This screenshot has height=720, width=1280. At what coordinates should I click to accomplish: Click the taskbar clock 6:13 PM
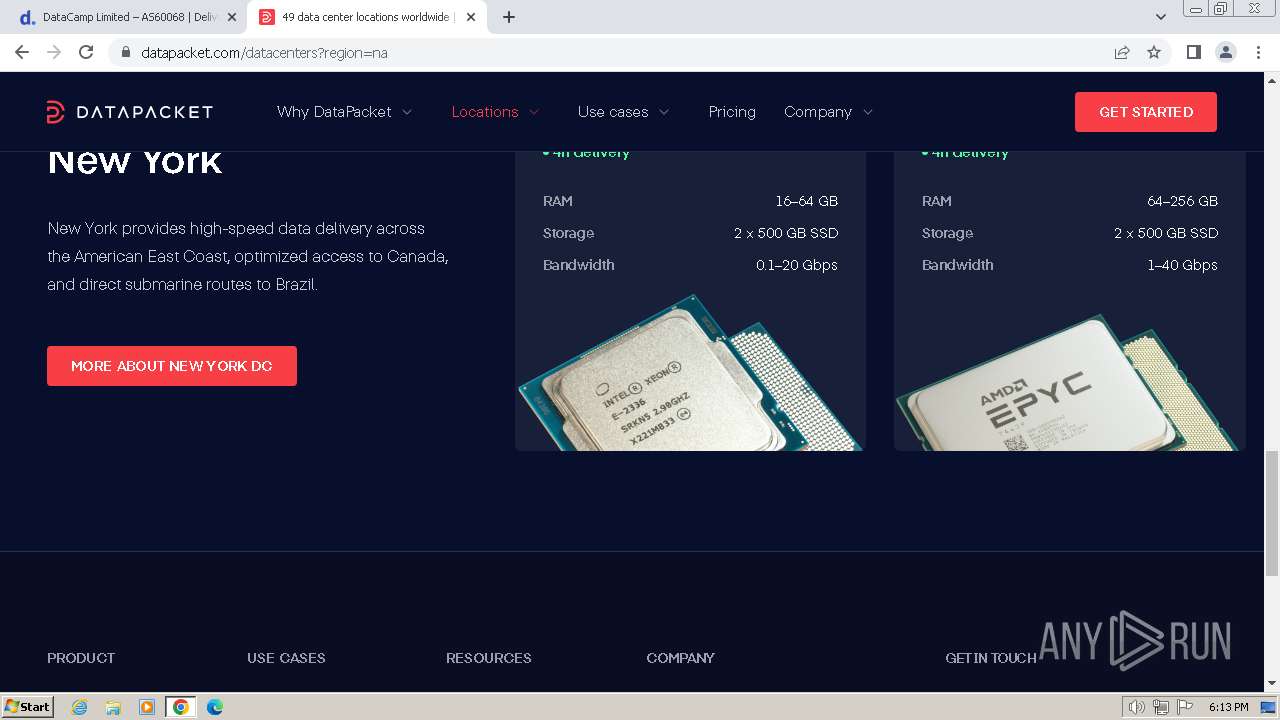tap(1228, 707)
